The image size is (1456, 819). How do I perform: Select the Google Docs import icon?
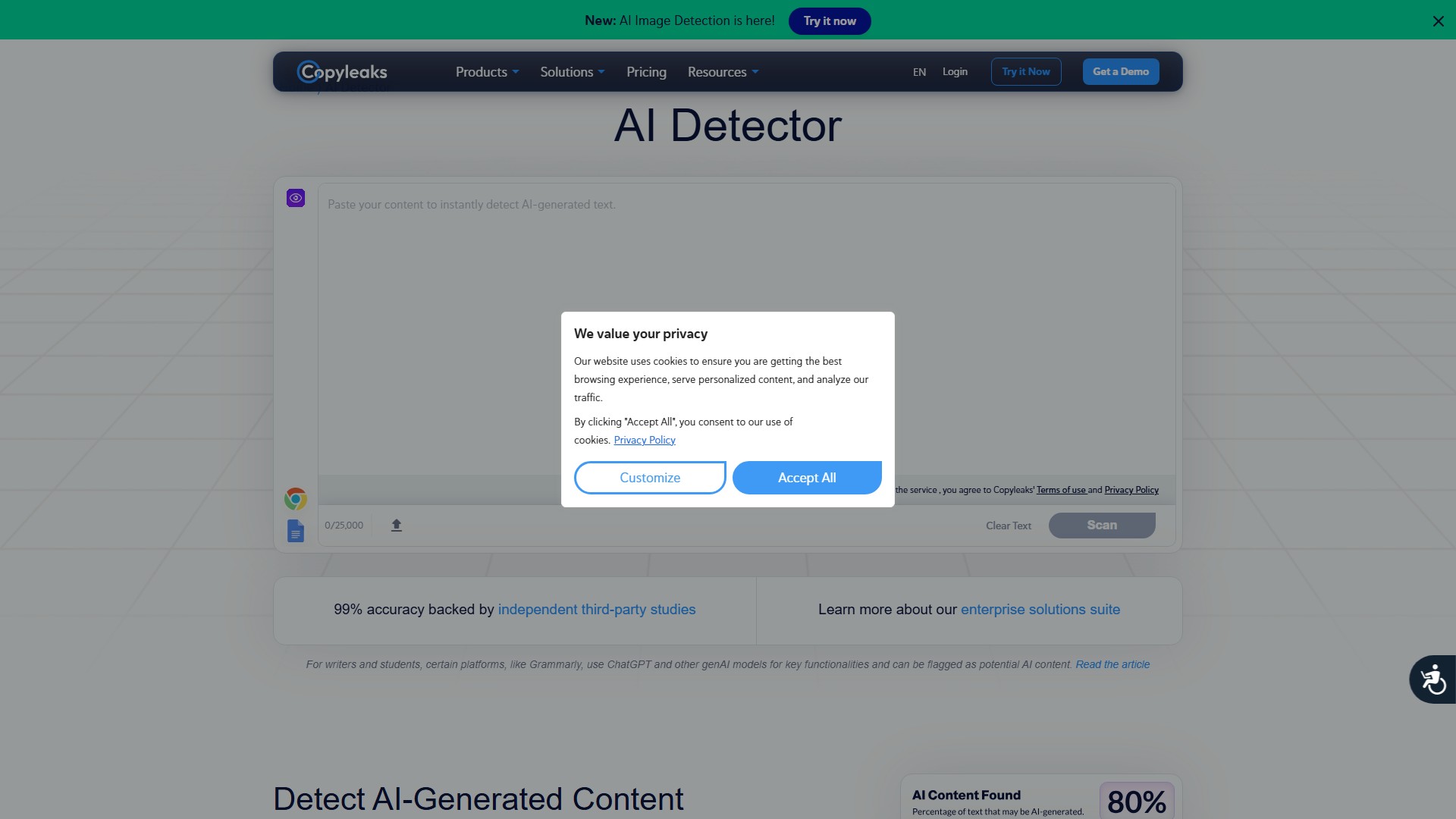(295, 530)
